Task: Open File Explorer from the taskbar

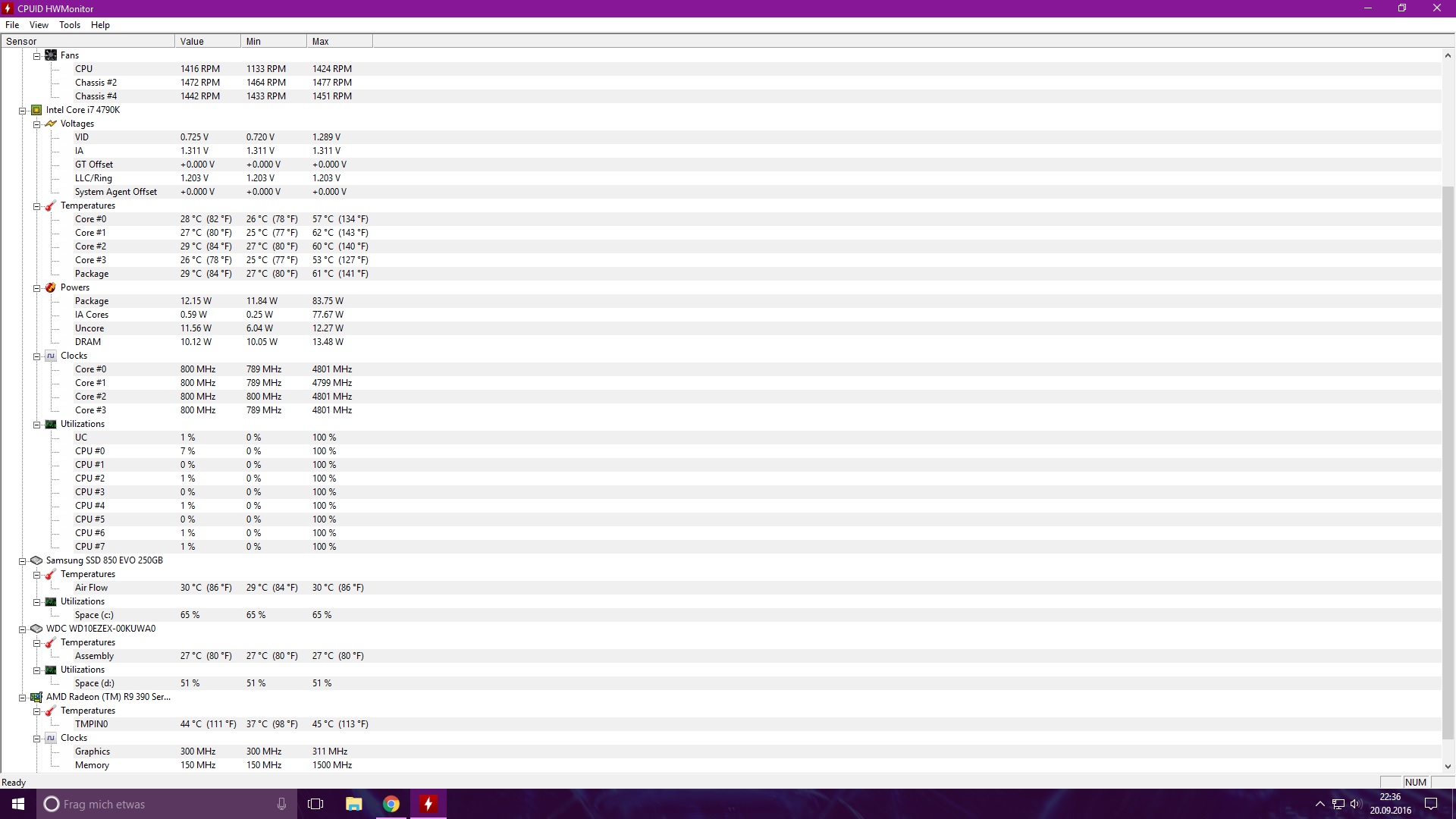Action: [353, 804]
